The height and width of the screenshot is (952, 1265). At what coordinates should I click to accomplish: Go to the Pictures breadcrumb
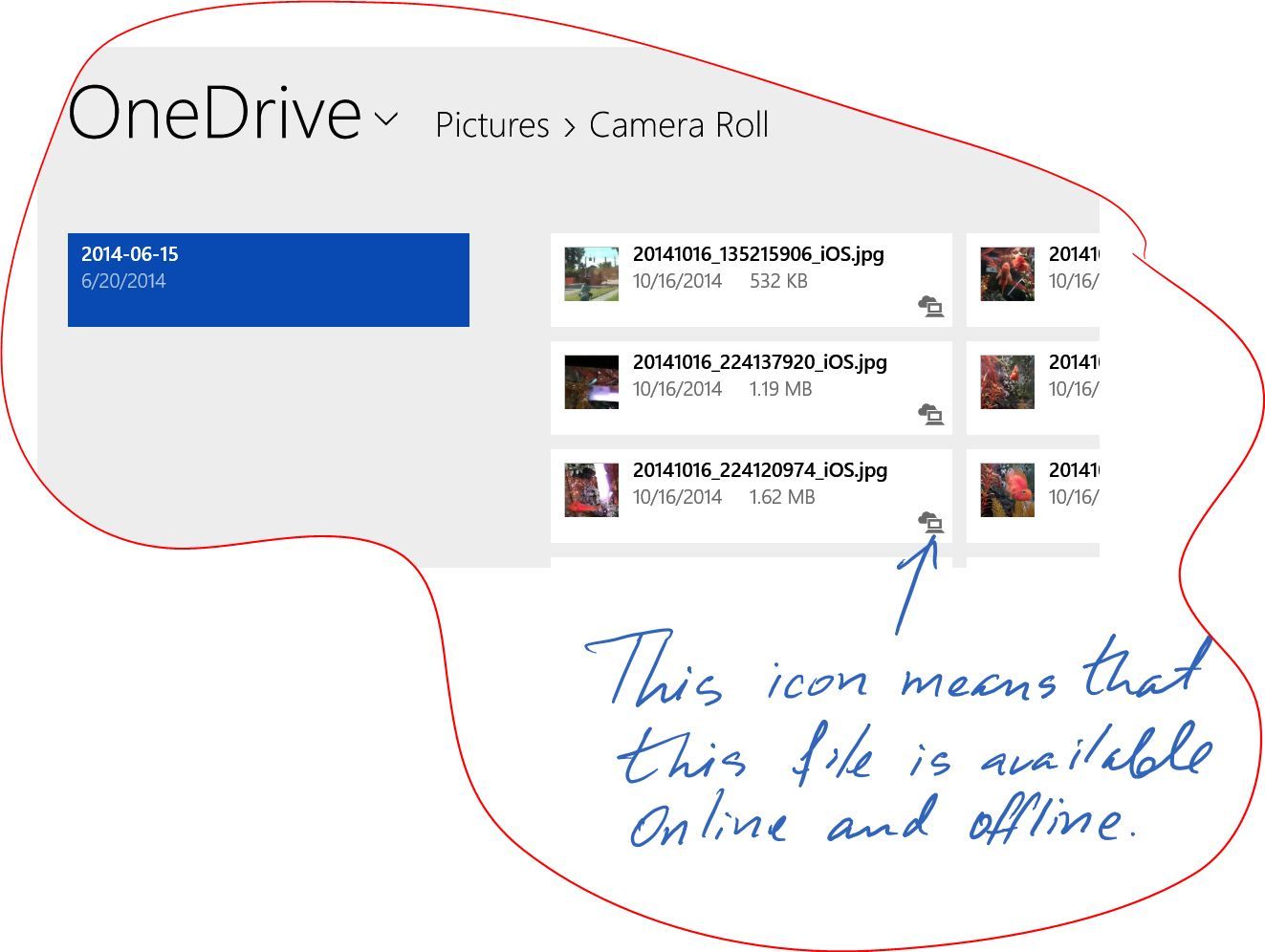coord(491,125)
